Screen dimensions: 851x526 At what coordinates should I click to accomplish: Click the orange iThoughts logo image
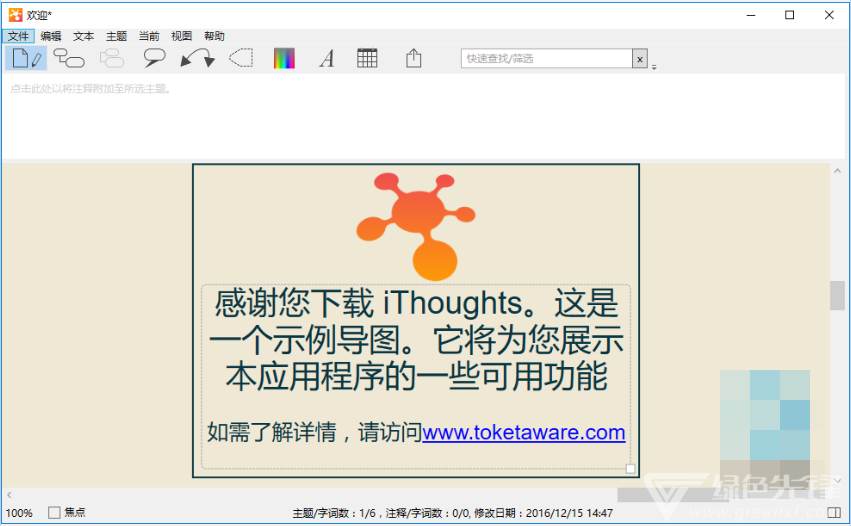click(x=416, y=226)
